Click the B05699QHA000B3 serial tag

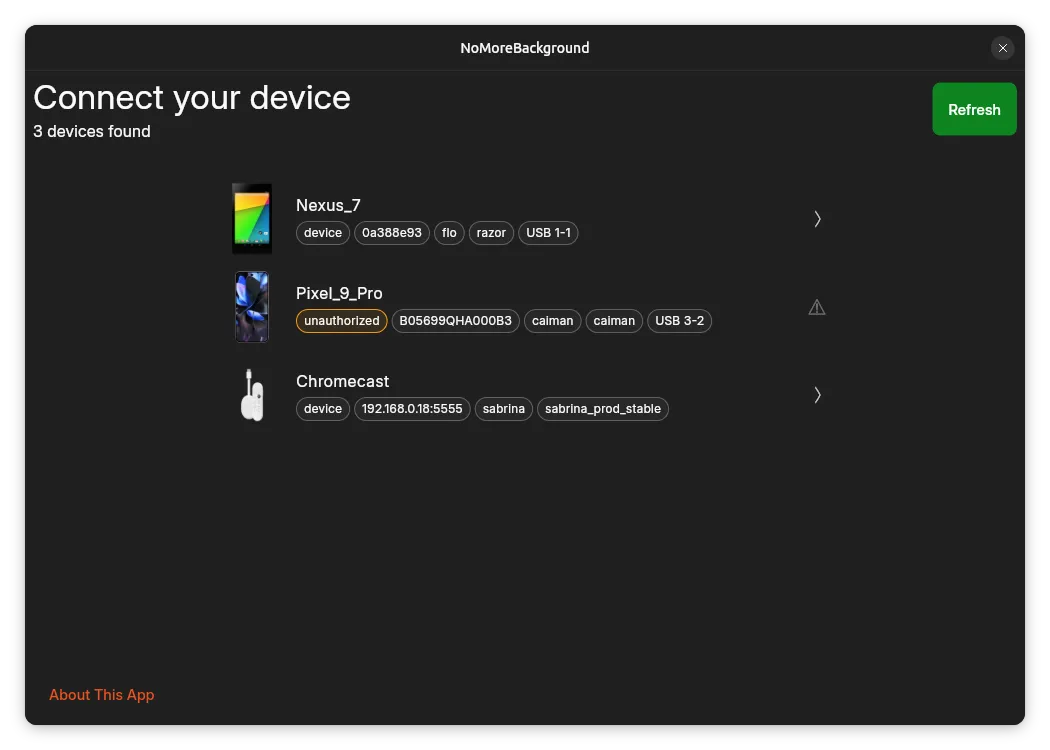click(455, 321)
